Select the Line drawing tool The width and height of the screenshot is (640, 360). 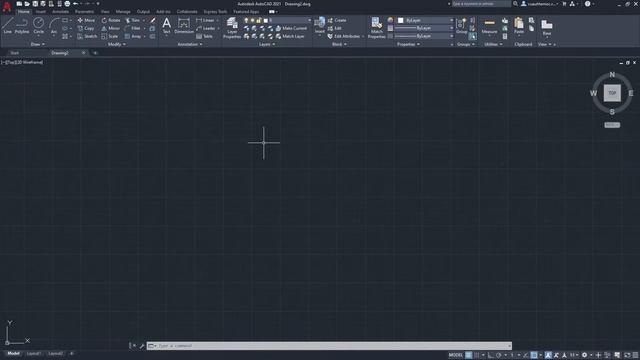[x=7, y=26]
